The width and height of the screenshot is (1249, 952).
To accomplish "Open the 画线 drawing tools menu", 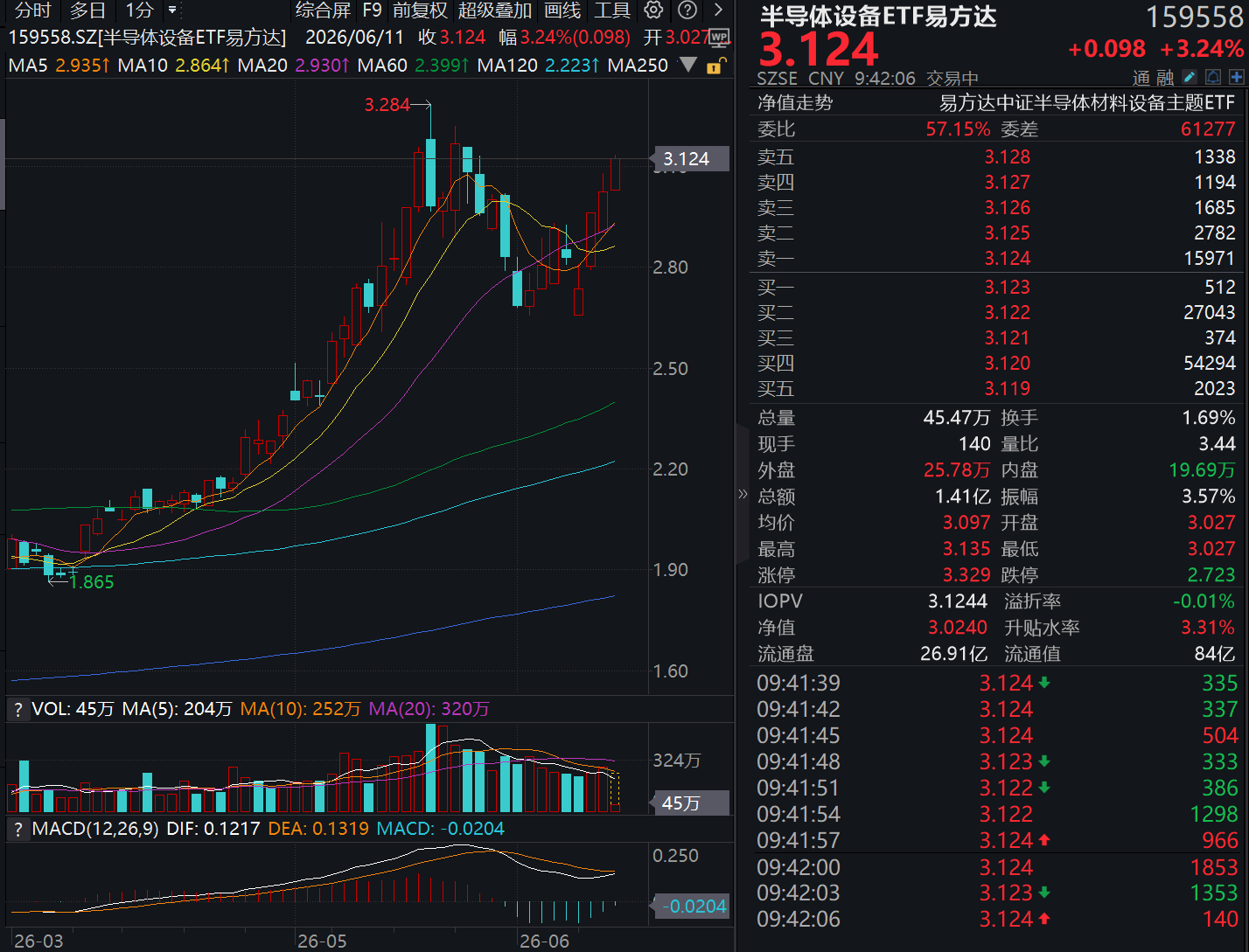I will (562, 10).
